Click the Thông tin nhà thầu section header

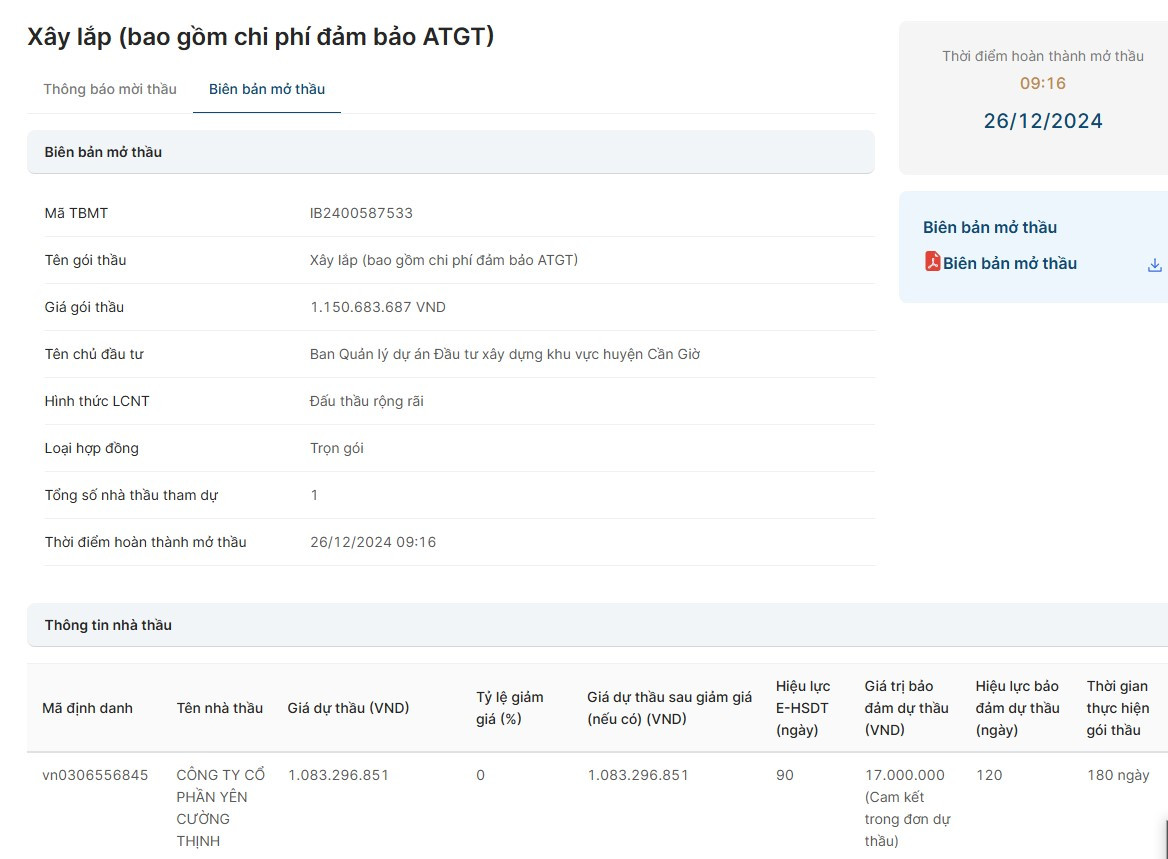pyautogui.click(x=106, y=624)
